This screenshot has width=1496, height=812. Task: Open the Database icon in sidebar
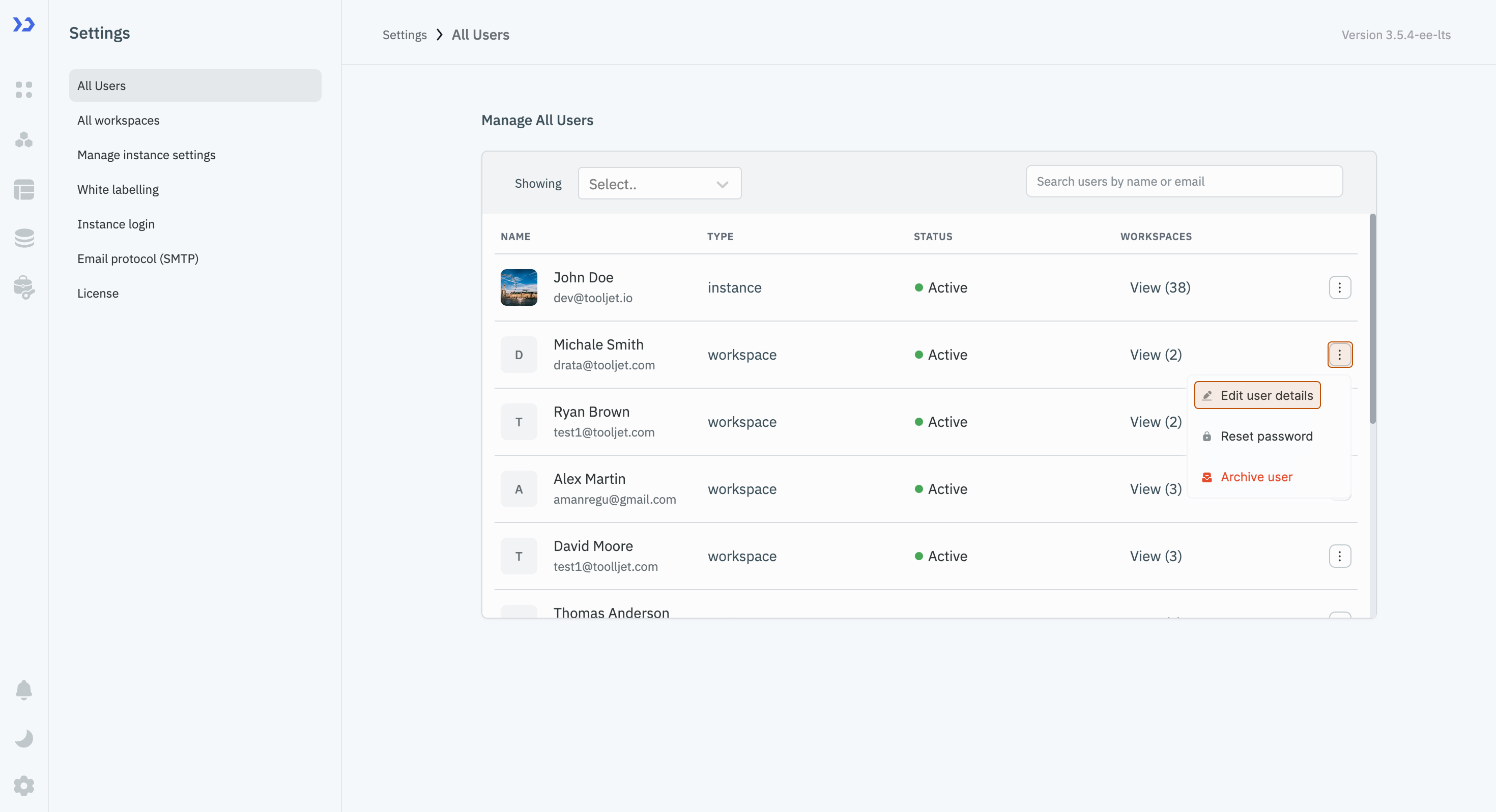24,238
